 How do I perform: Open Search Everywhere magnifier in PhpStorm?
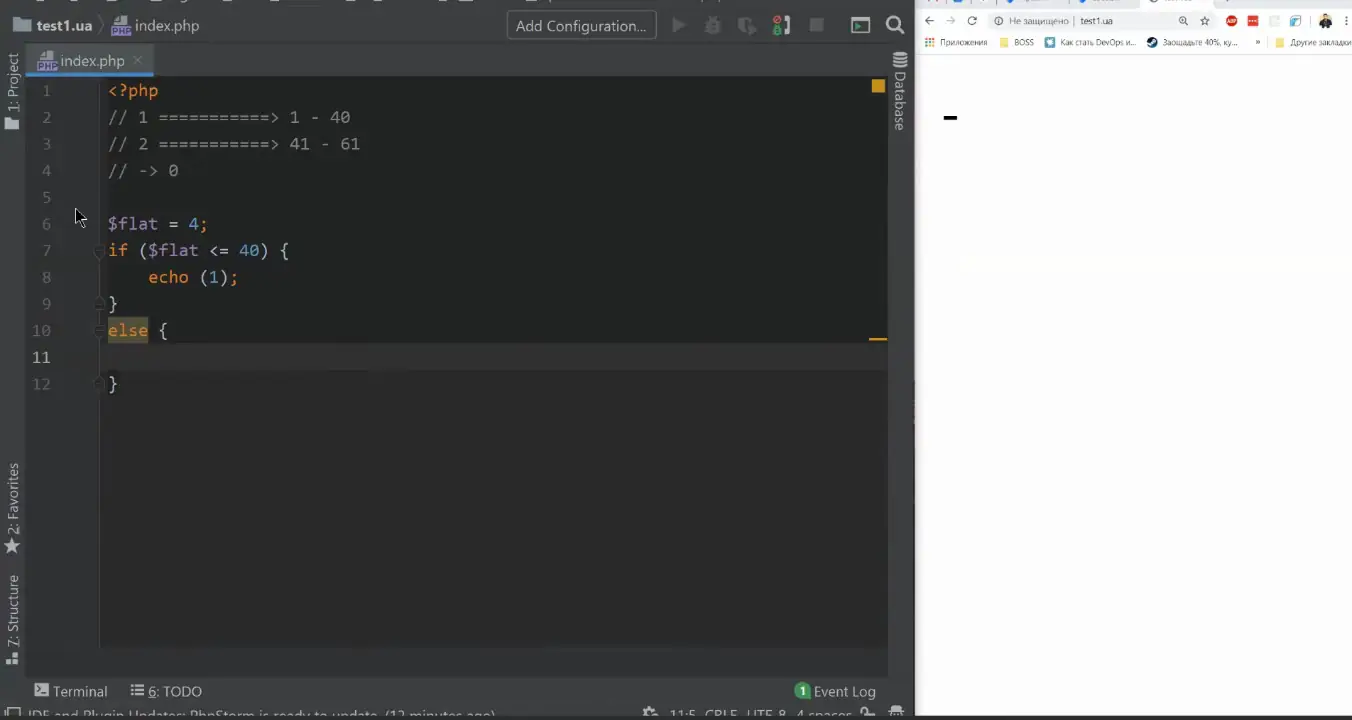click(x=895, y=26)
